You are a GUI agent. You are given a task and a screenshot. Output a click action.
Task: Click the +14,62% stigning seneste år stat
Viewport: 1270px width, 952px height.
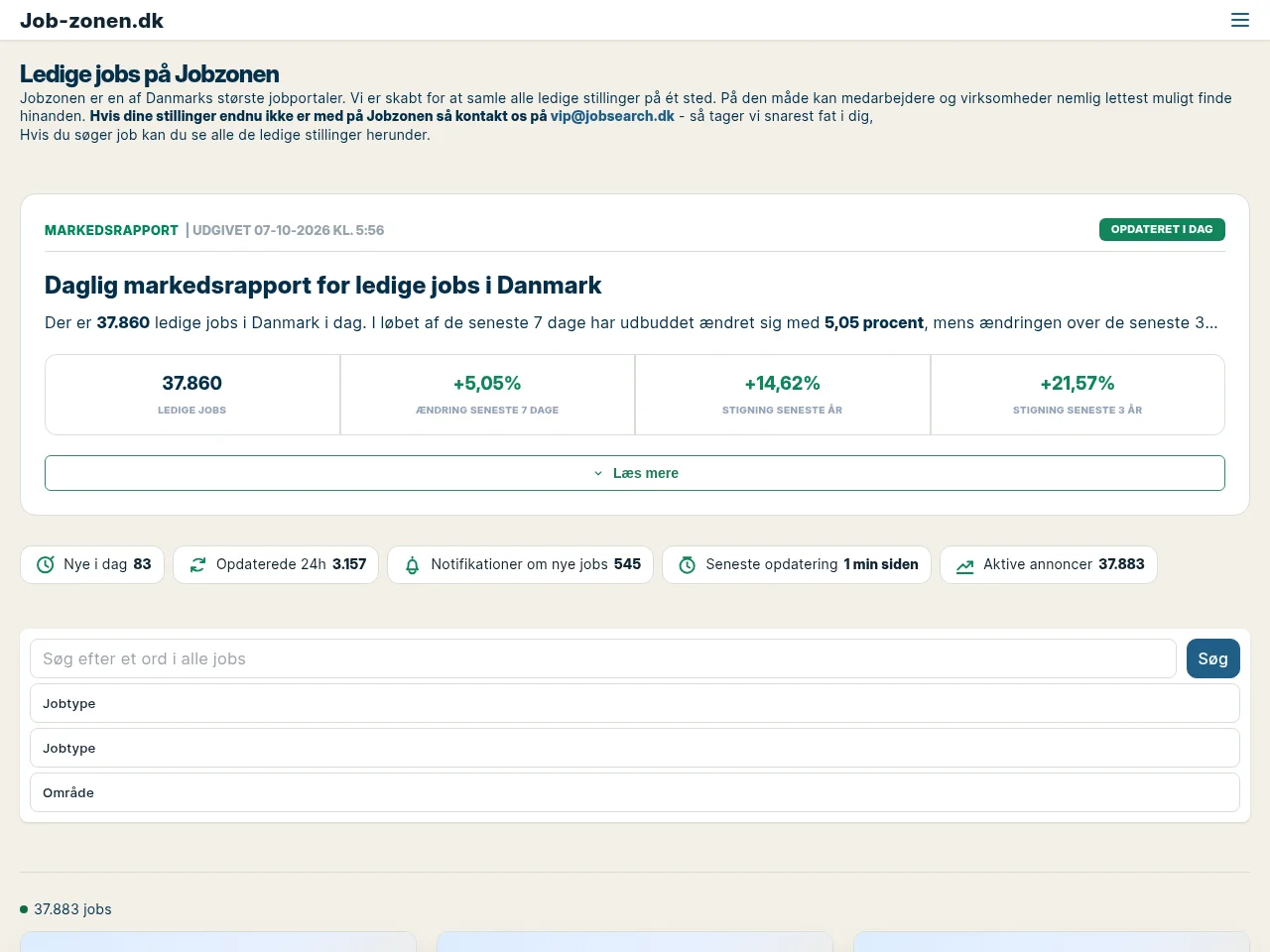point(783,395)
